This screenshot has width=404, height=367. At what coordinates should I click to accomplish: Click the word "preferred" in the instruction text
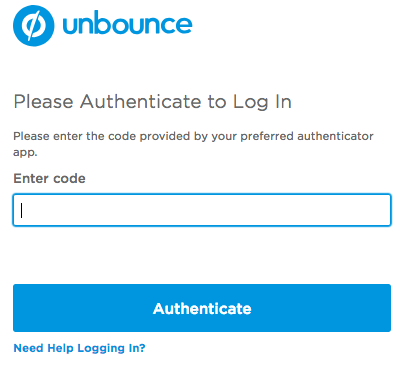[267, 137]
